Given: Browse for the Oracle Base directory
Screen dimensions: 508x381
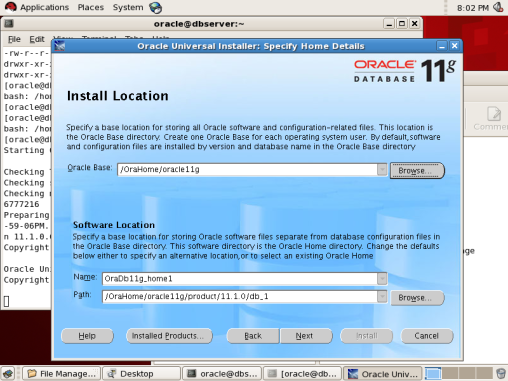Looking at the screenshot, I should click(417, 171).
